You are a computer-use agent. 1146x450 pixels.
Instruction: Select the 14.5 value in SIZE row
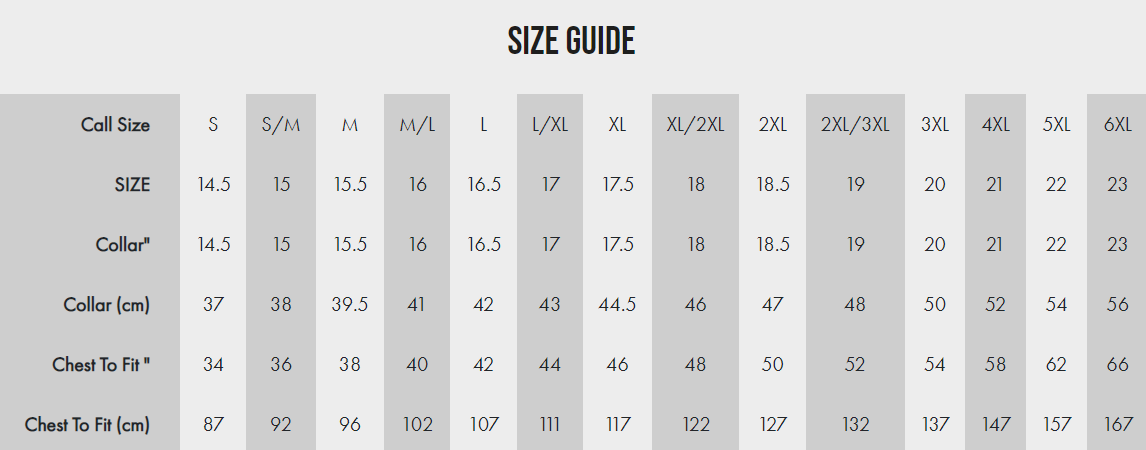coord(213,185)
